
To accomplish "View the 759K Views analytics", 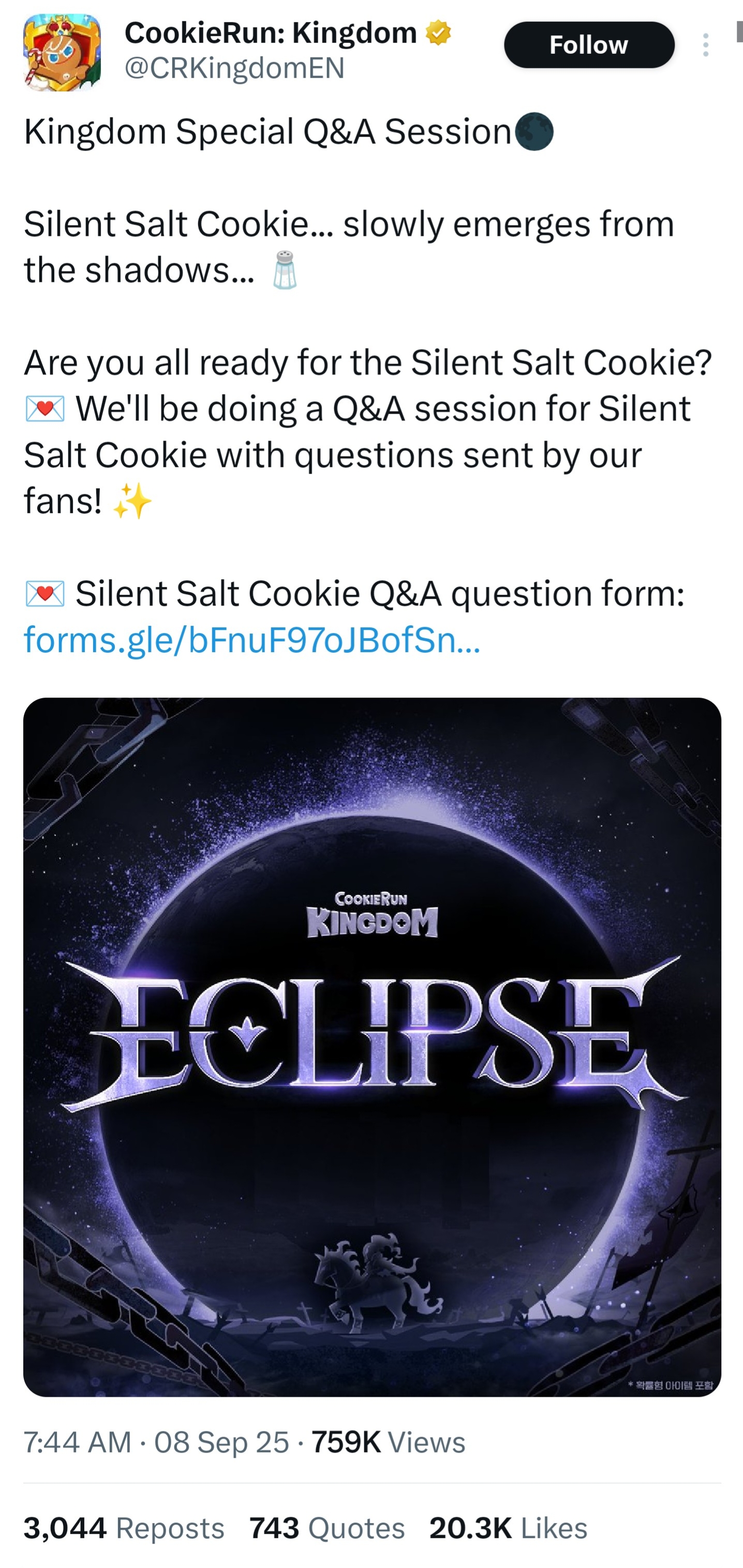I will tap(388, 1442).
